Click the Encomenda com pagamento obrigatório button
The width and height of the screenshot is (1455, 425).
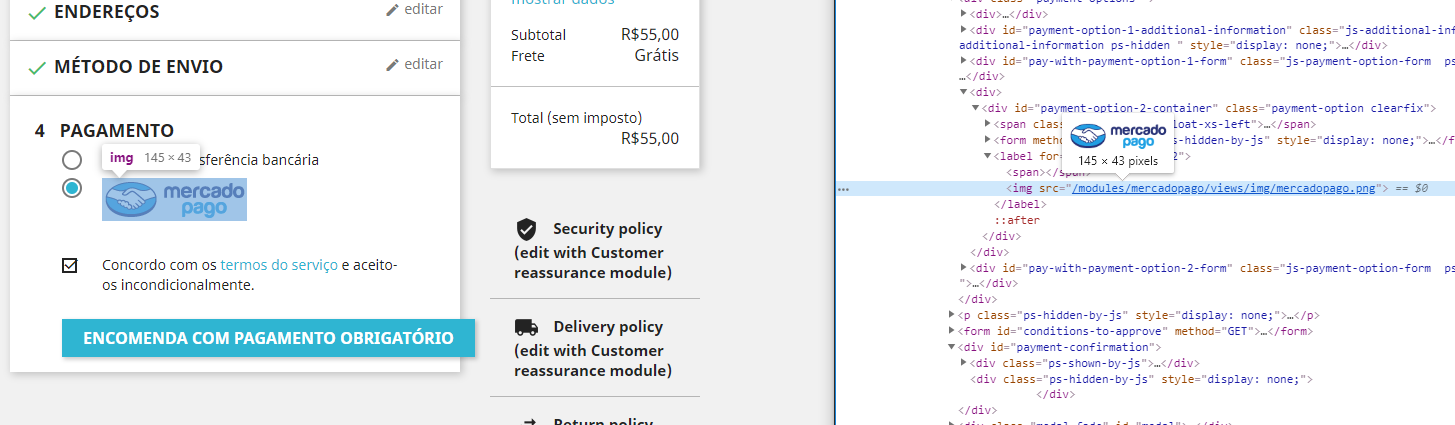click(268, 338)
